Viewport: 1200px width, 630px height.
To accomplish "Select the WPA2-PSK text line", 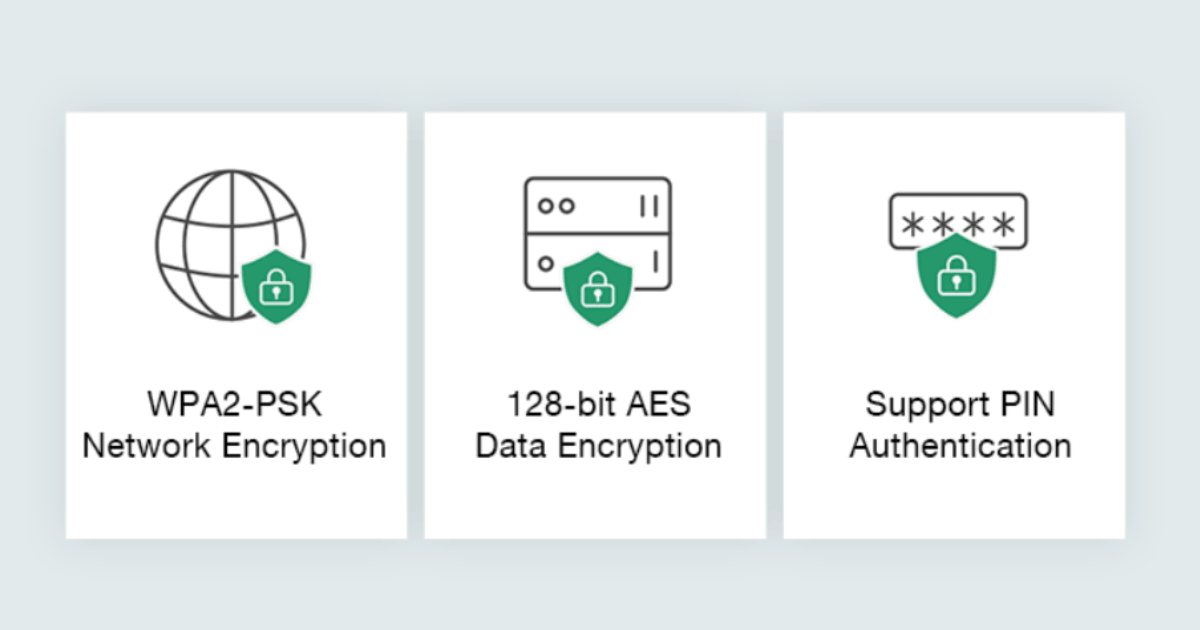I will pos(235,406).
